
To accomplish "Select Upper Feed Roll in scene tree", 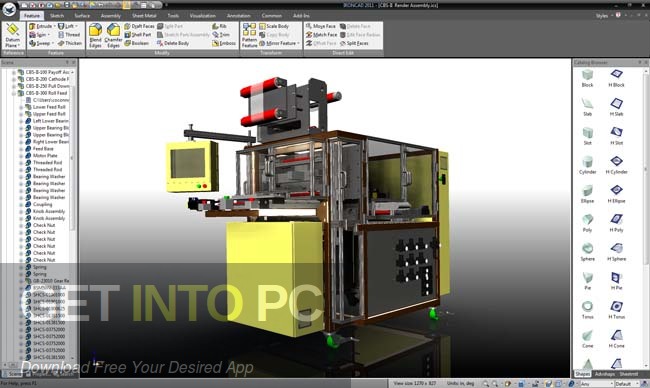I will pyautogui.click(x=49, y=114).
